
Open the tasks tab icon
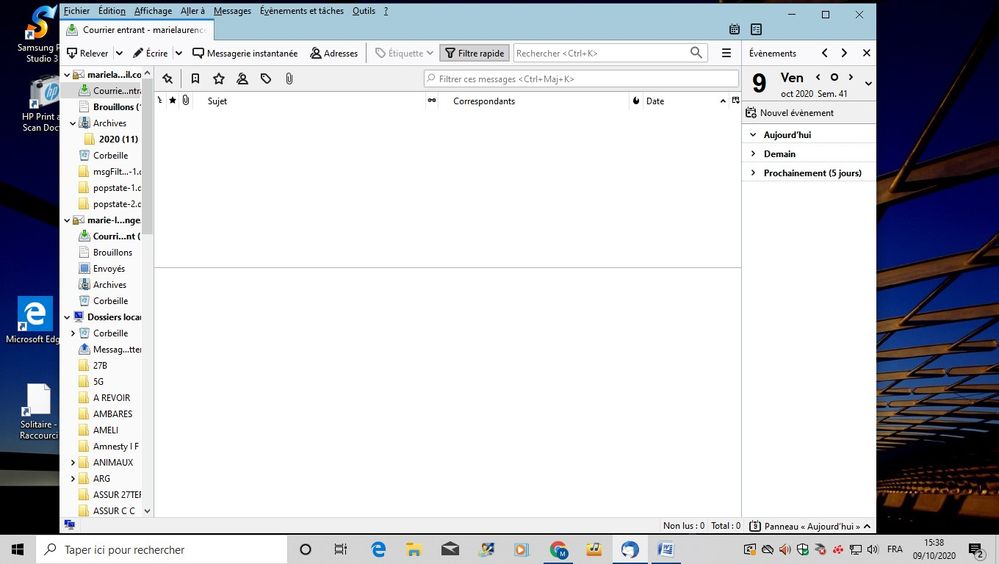(756, 30)
